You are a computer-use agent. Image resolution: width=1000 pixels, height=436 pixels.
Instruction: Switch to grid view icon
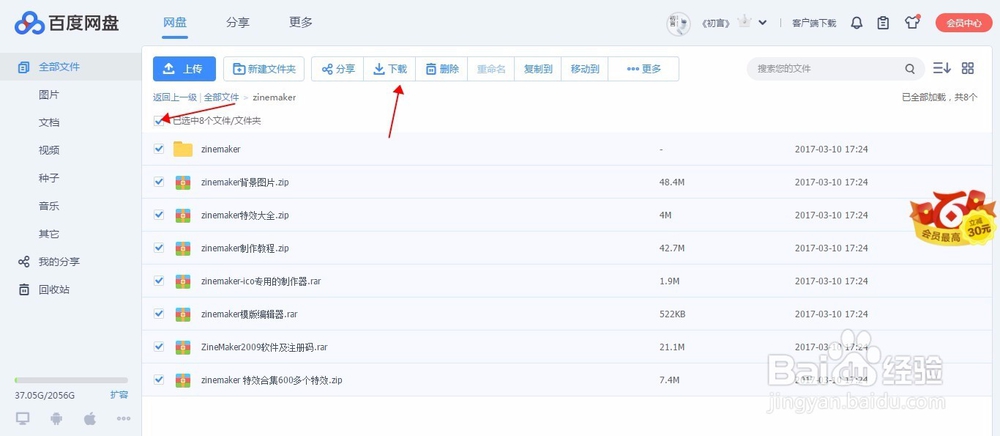tap(968, 68)
